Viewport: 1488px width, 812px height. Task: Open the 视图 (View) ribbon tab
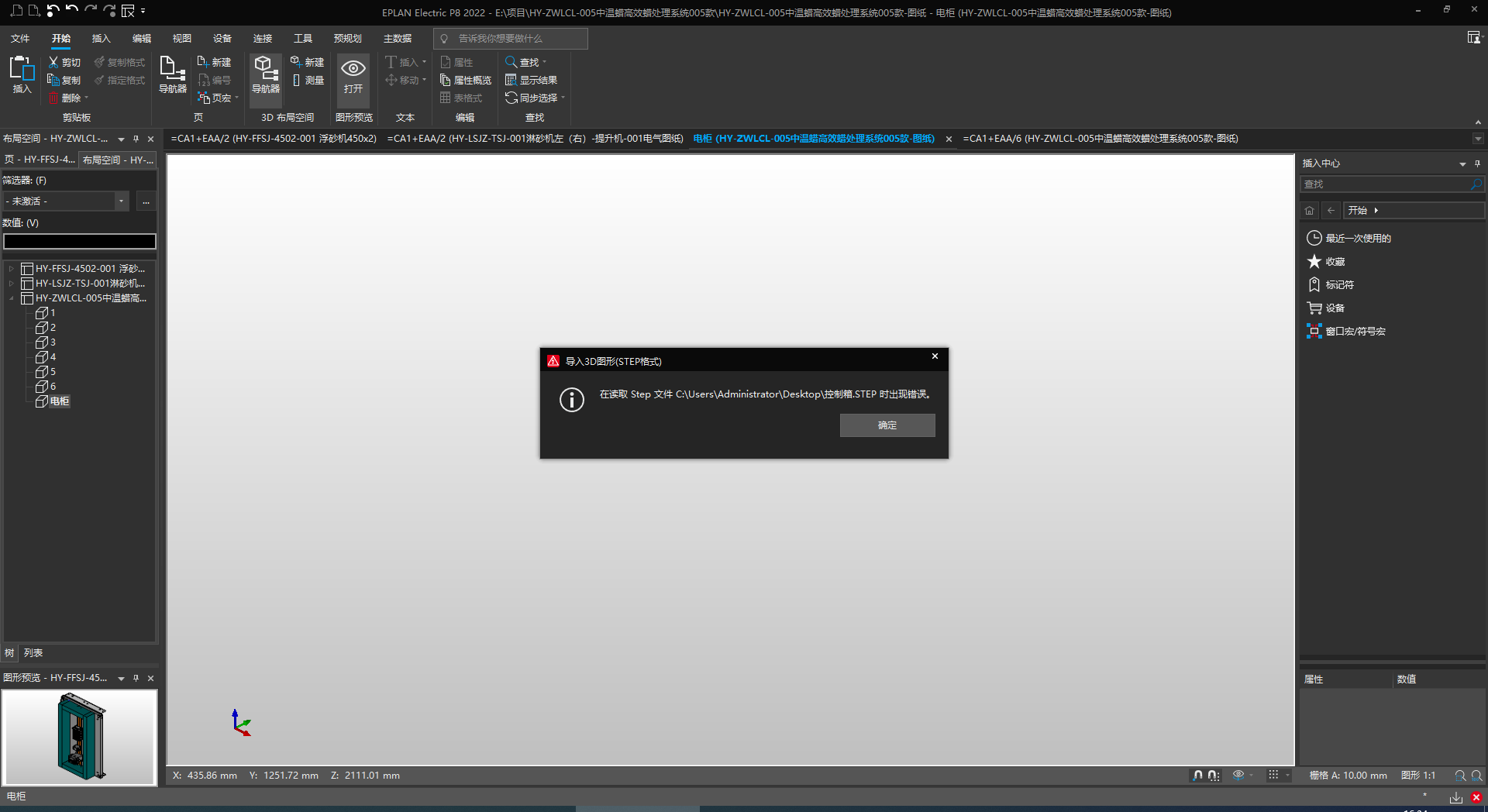click(x=181, y=39)
